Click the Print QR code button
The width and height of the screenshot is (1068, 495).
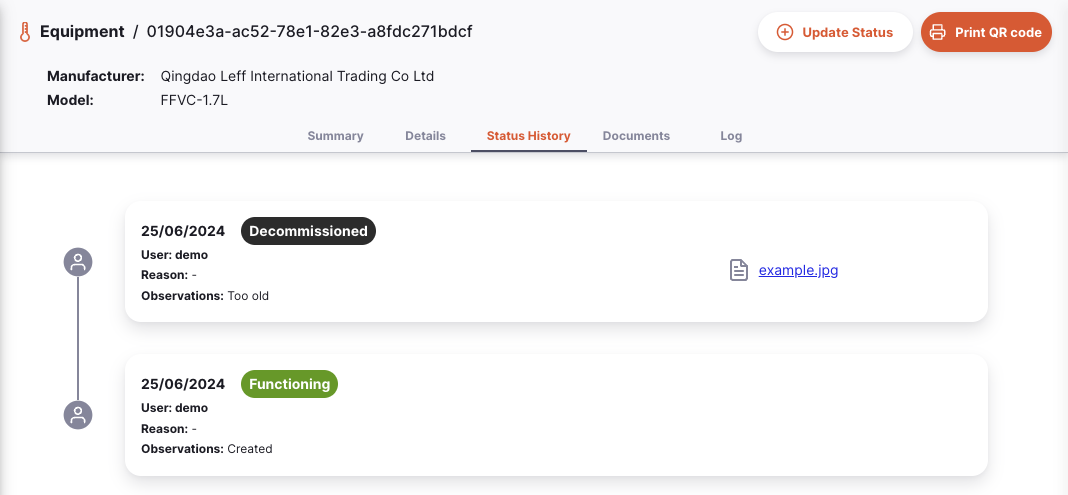pos(986,32)
